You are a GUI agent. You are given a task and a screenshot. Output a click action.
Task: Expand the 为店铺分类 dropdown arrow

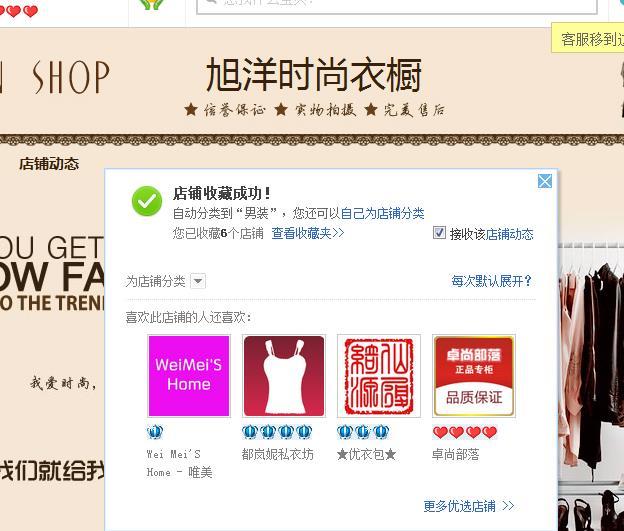click(198, 281)
